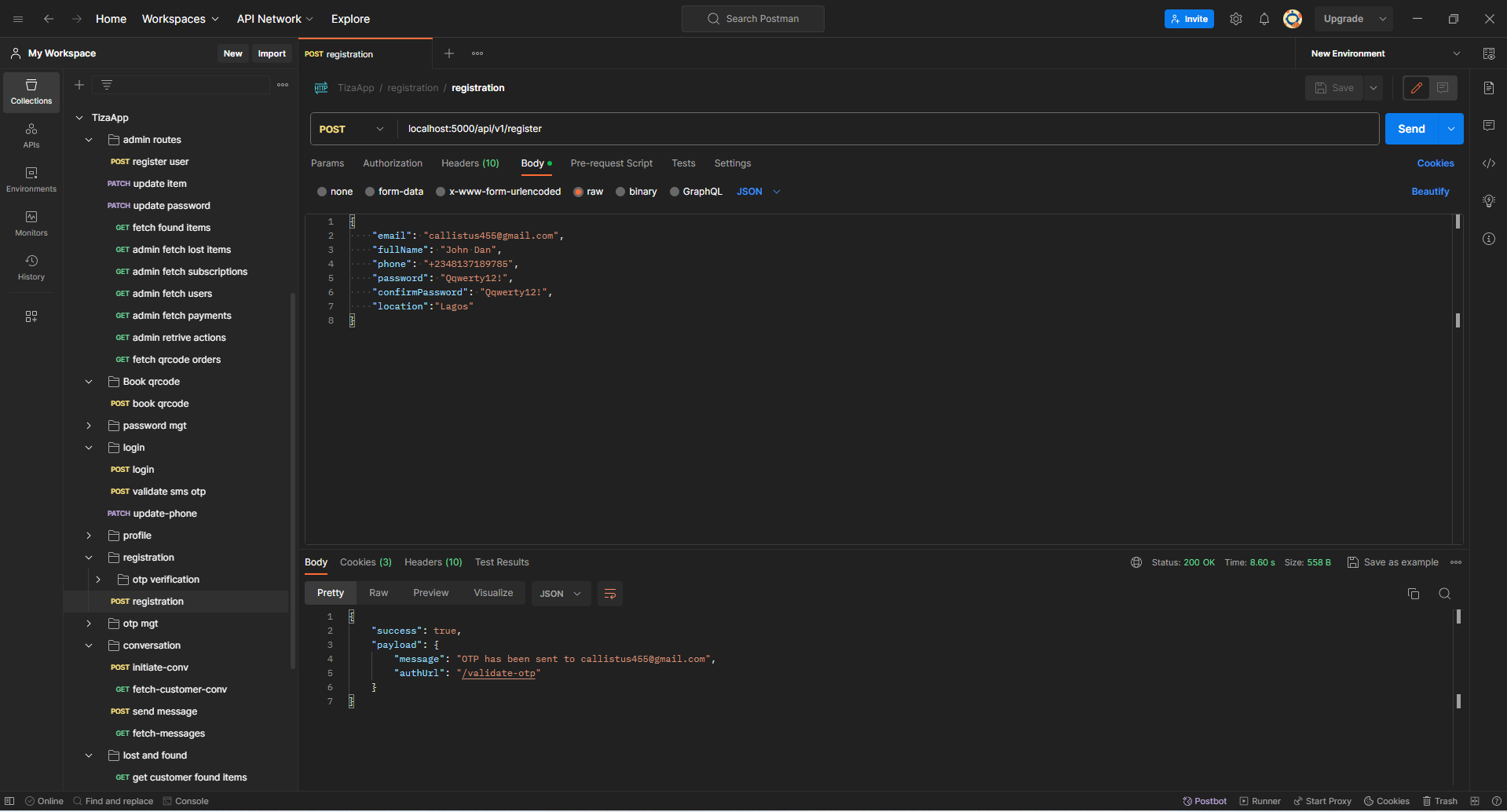Click the user avatar icon
Screen dimensions: 1507x812
(x=1293, y=19)
